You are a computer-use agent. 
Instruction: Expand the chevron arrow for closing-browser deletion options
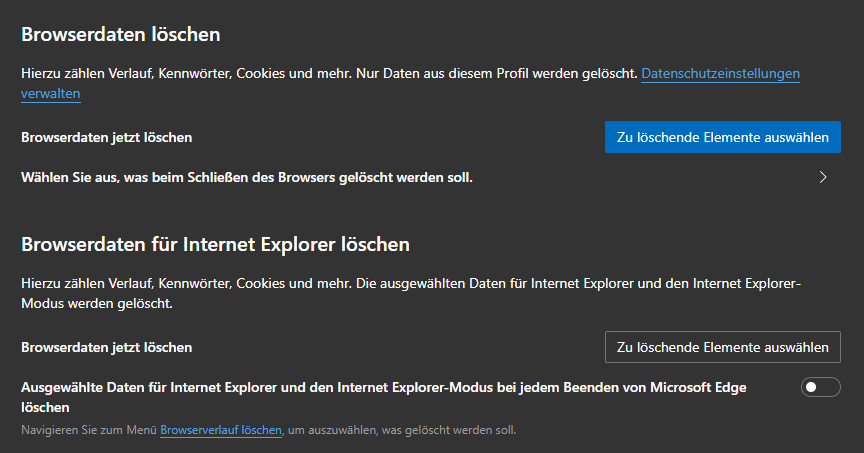(x=823, y=178)
